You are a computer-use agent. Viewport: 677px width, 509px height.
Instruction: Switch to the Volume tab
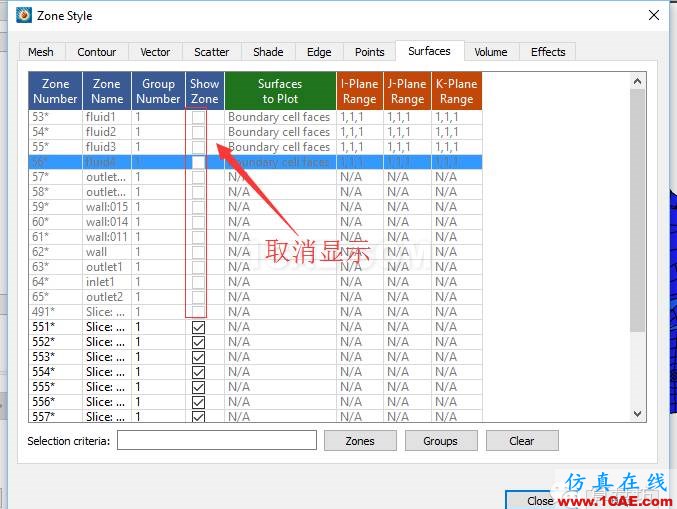coord(491,52)
